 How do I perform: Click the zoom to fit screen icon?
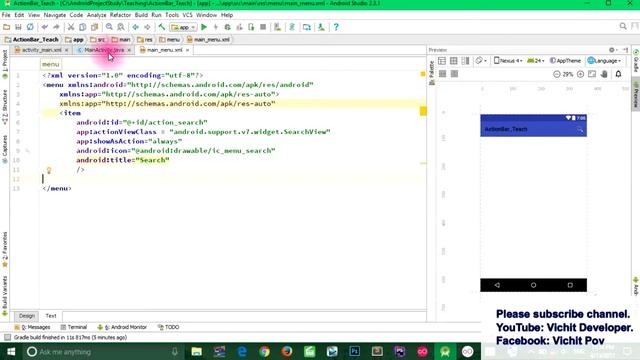coord(592,74)
